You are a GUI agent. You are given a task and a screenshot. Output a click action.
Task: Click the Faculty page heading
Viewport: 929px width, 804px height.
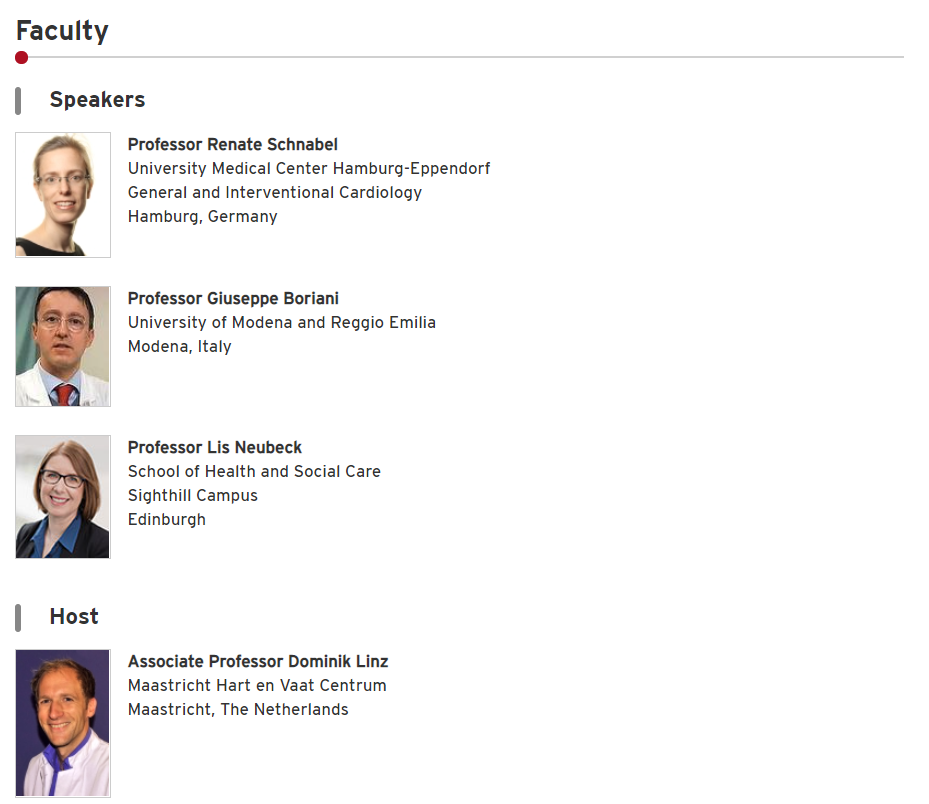[x=62, y=31]
